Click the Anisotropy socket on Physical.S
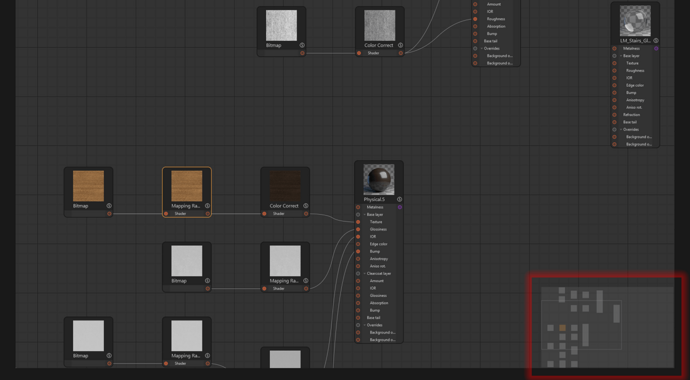Viewport: 690px width, 380px height. pos(358,259)
